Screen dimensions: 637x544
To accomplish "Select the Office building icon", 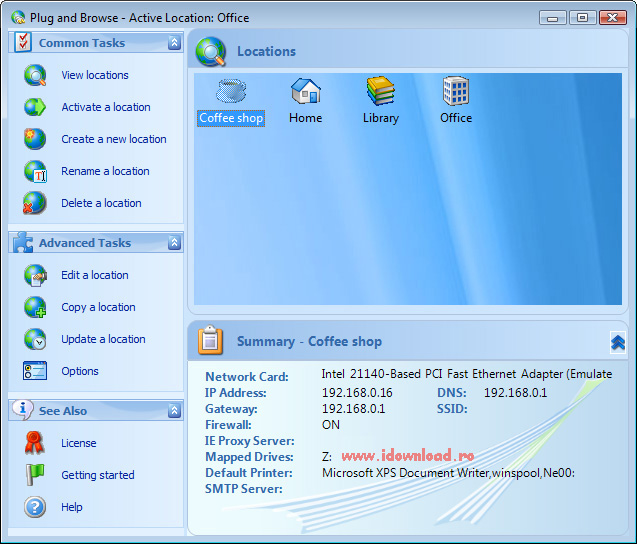I will [x=456, y=92].
